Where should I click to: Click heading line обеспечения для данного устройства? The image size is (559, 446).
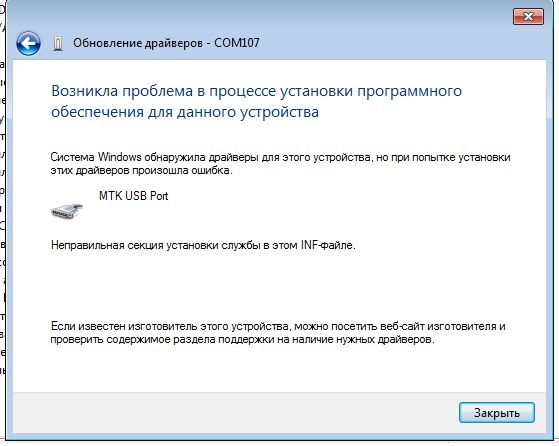tap(185, 112)
